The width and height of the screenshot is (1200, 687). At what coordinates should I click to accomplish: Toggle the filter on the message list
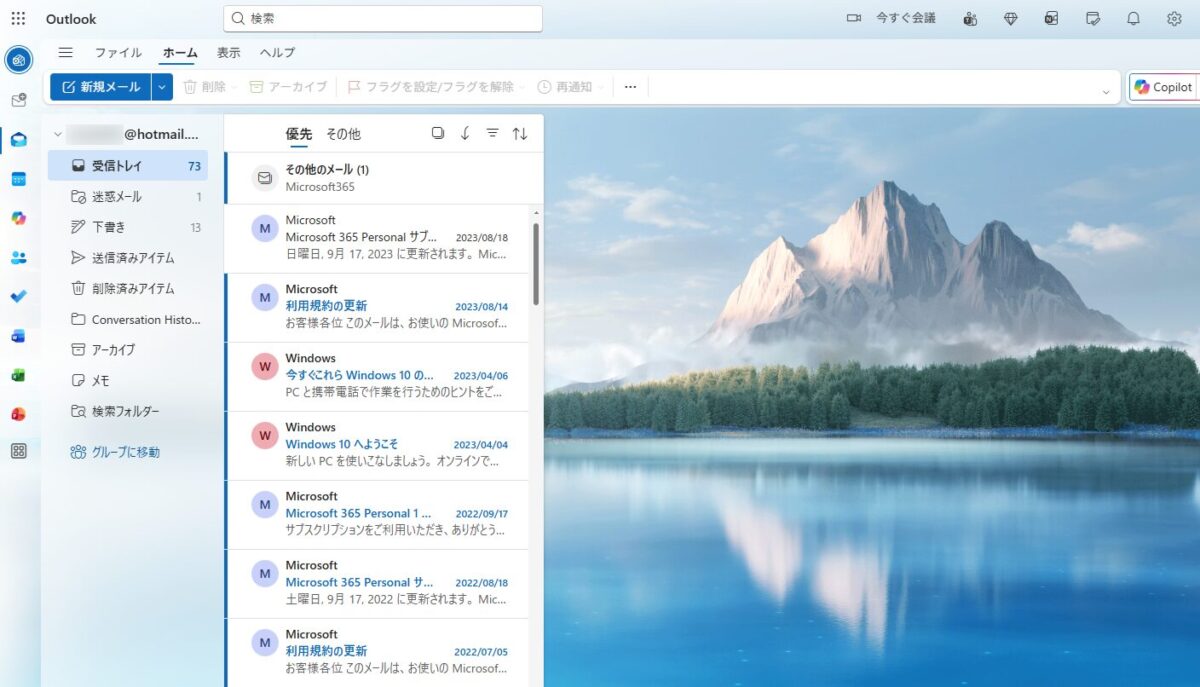(x=492, y=132)
